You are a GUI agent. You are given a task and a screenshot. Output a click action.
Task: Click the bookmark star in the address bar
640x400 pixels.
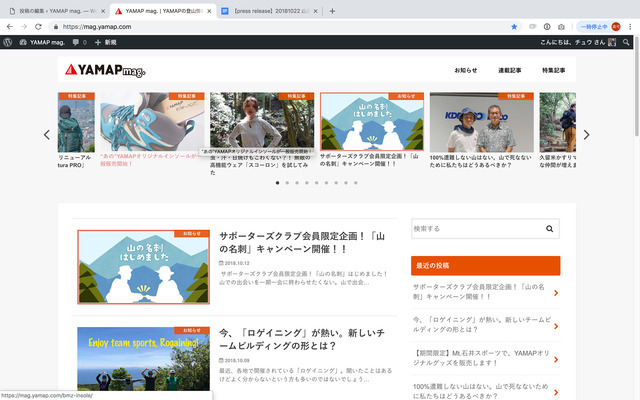tap(514, 27)
